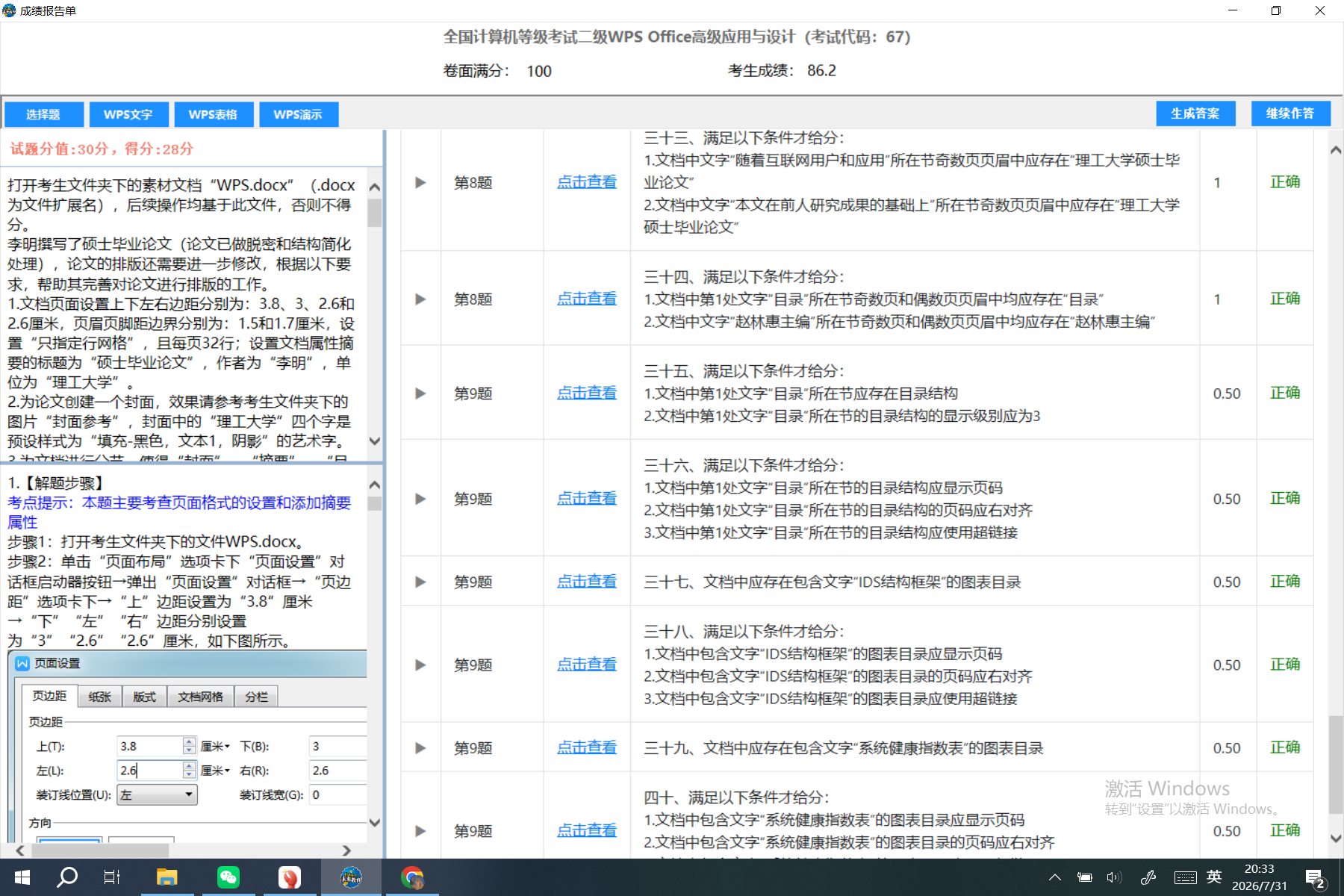Click the 解题步骤 panel's scroll-down arrow
The image size is (1344, 896).
tap(375, 823)
